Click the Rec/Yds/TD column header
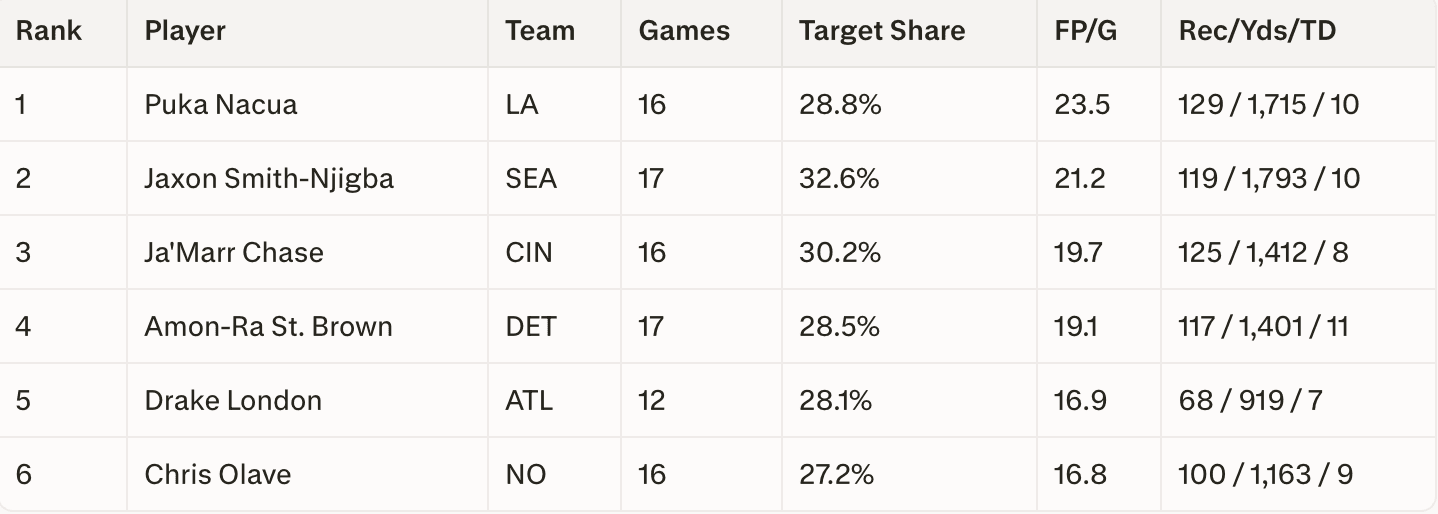The height and width of the screenshot is (514, 1438). click(1257, 31)
